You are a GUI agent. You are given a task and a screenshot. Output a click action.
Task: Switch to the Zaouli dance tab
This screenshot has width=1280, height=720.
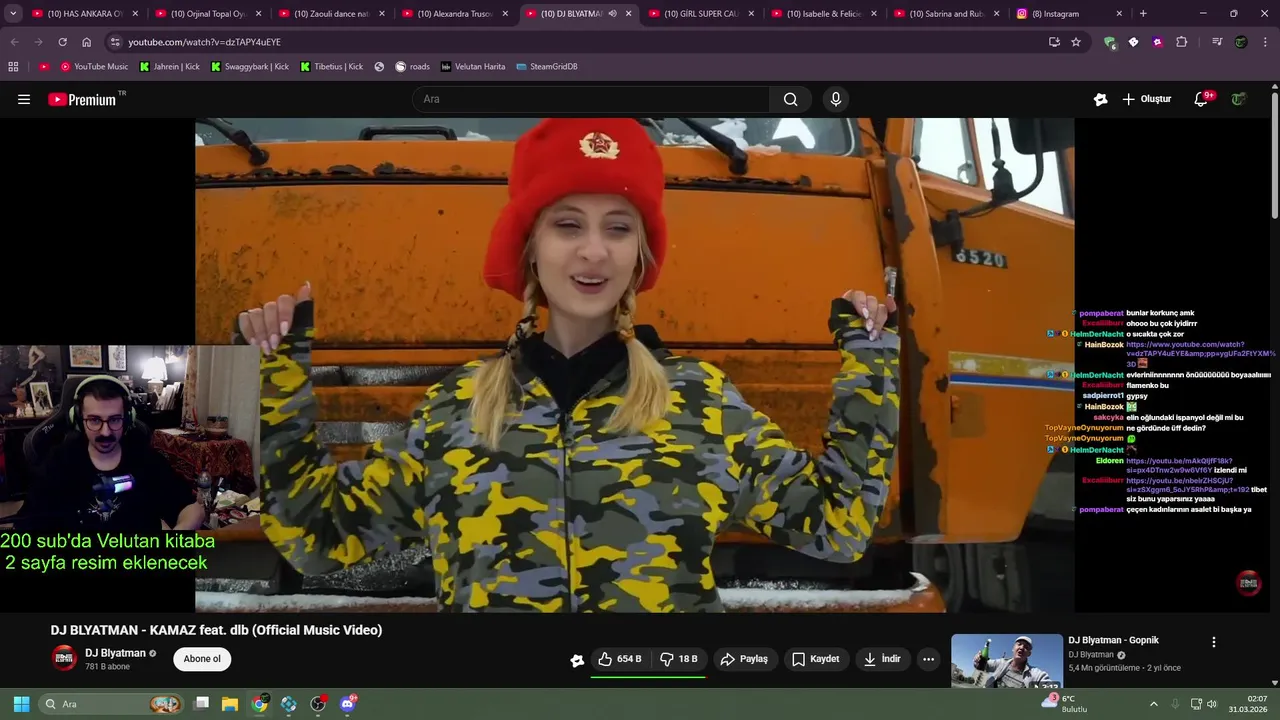pos(330,14)
